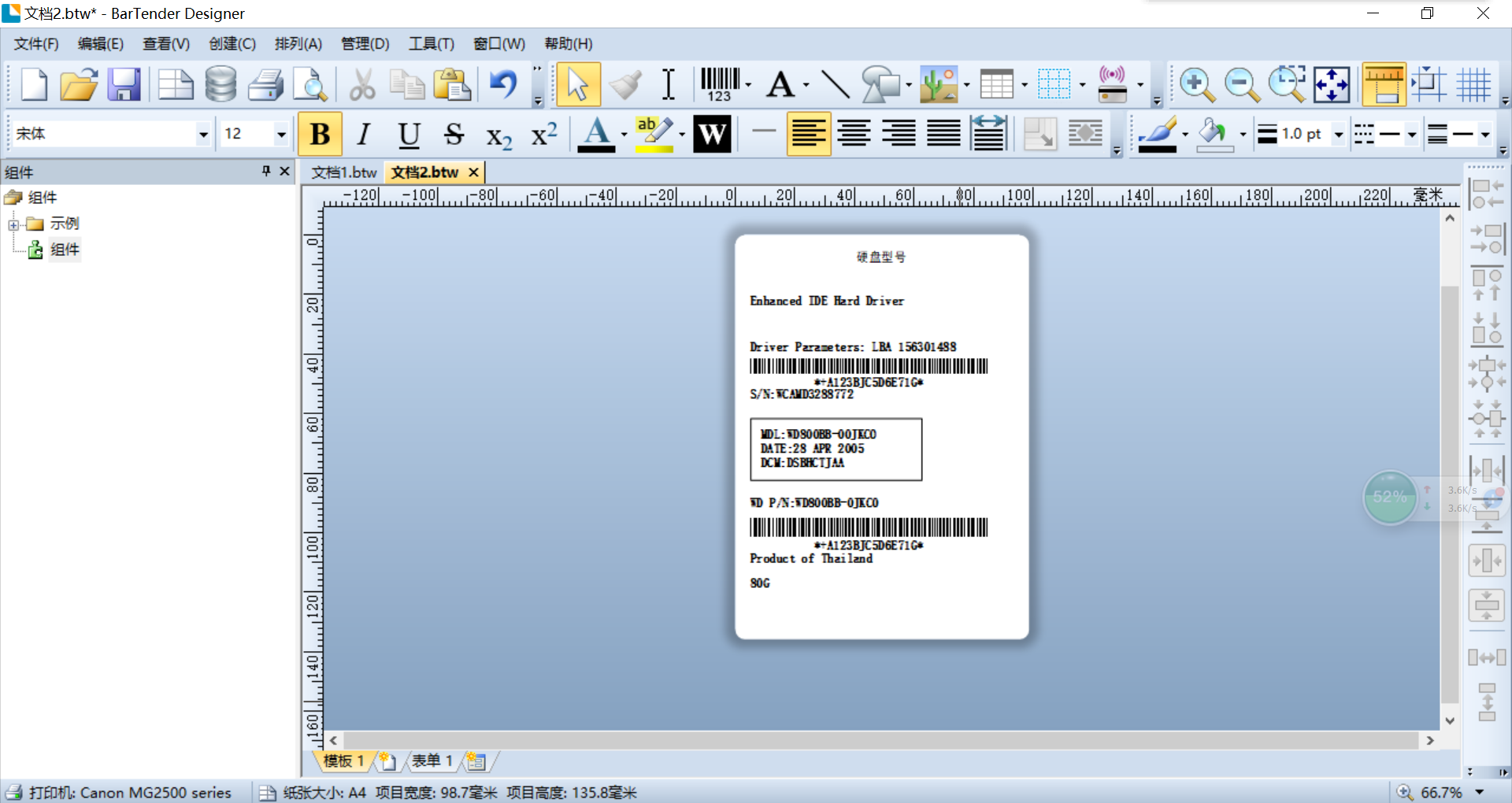Select the 硬盘型号 text on the label
Viewport: 1512px width, 803px height.
881,257
